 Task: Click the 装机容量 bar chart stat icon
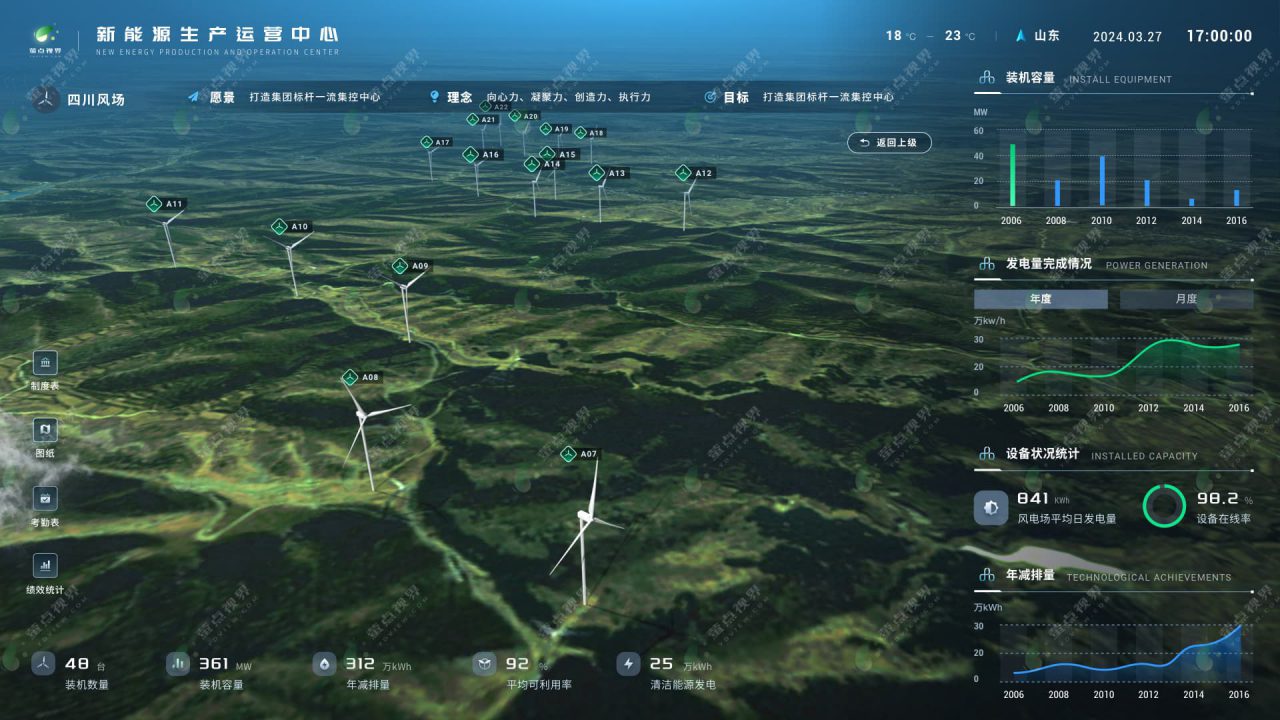point(178,663)
